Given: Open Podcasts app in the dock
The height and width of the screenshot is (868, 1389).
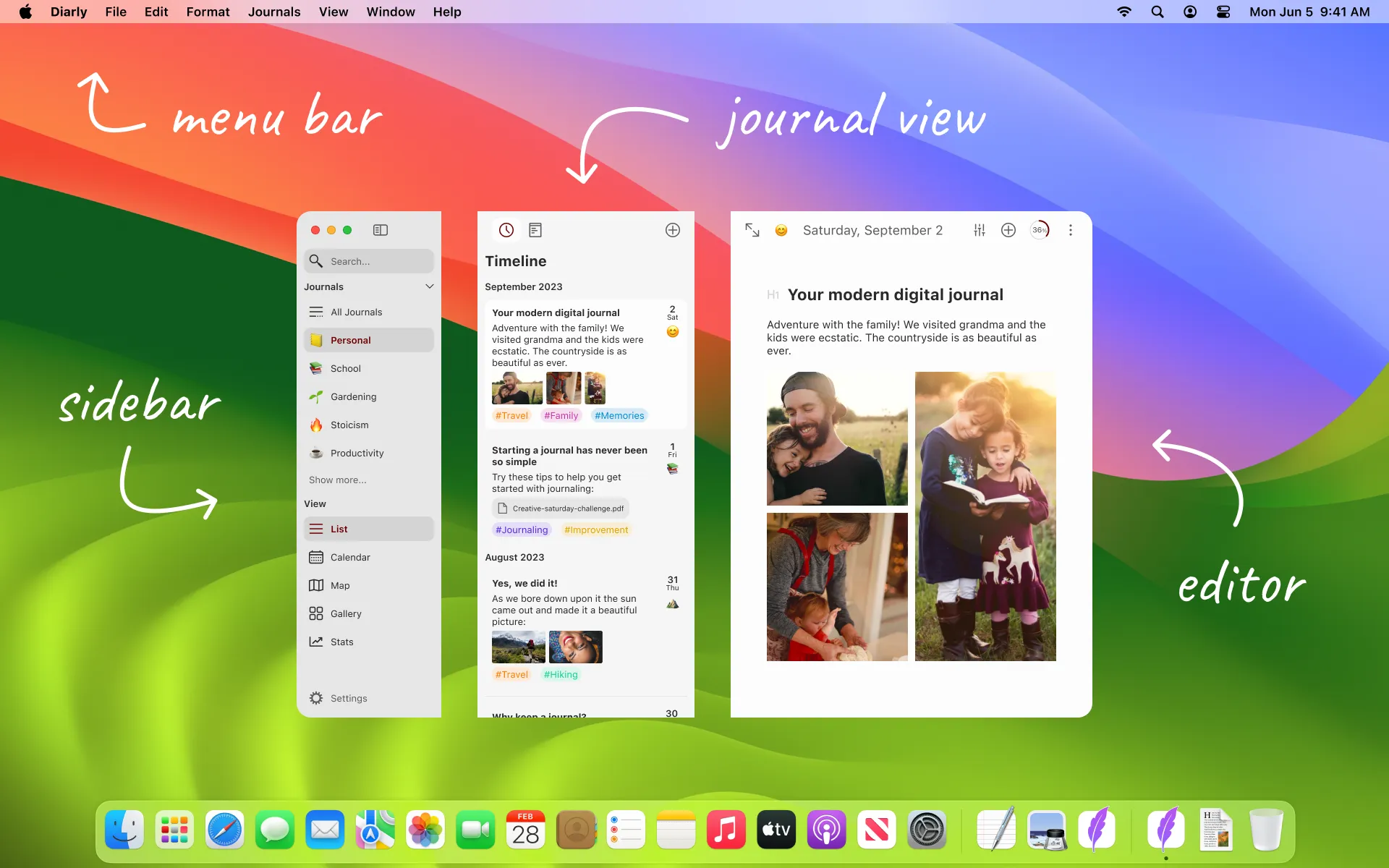Looking at the screenshot, I should [826, 830].
